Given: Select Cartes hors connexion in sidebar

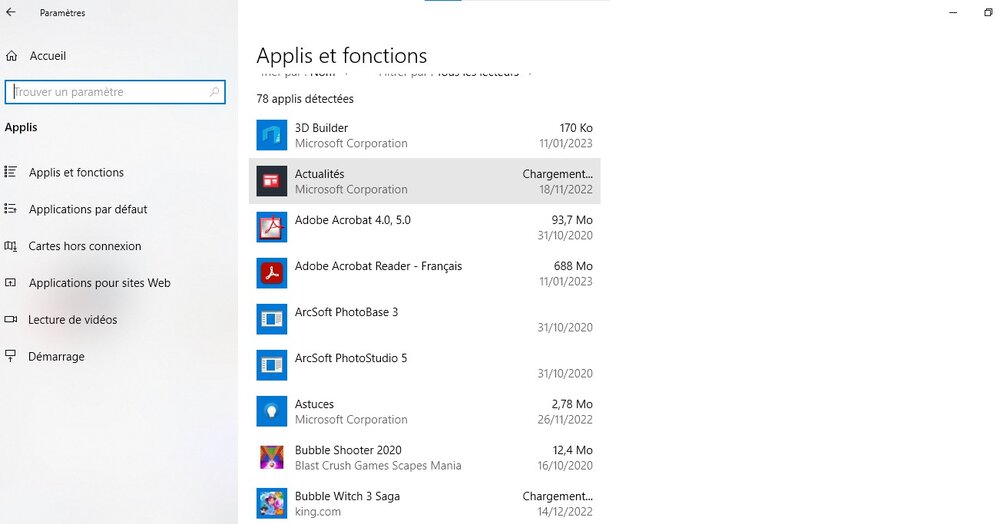Looking at the screenshot, I should pyautogui.click(x=84, y=246).
